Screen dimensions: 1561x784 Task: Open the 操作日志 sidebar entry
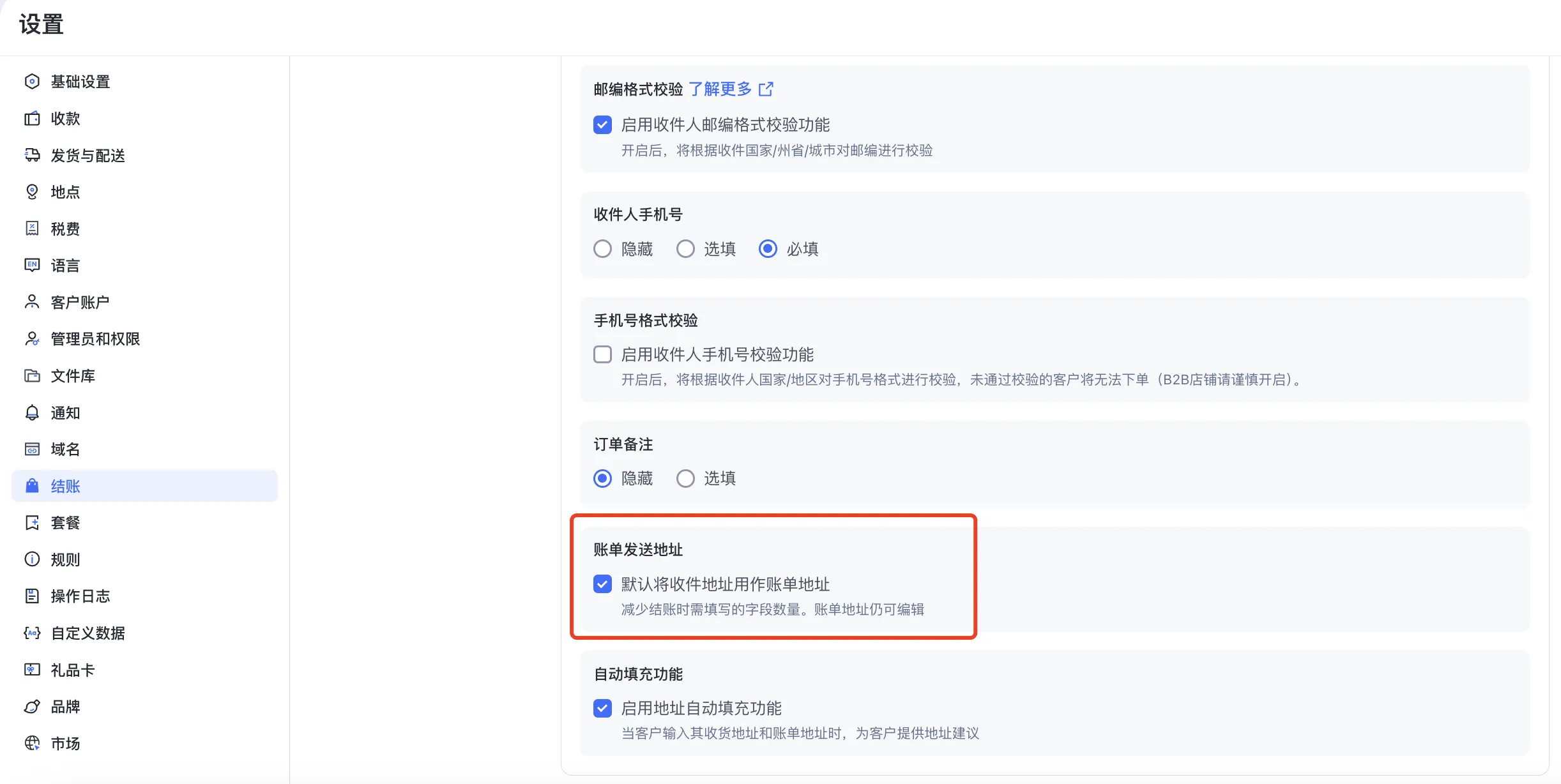(80, 596)
